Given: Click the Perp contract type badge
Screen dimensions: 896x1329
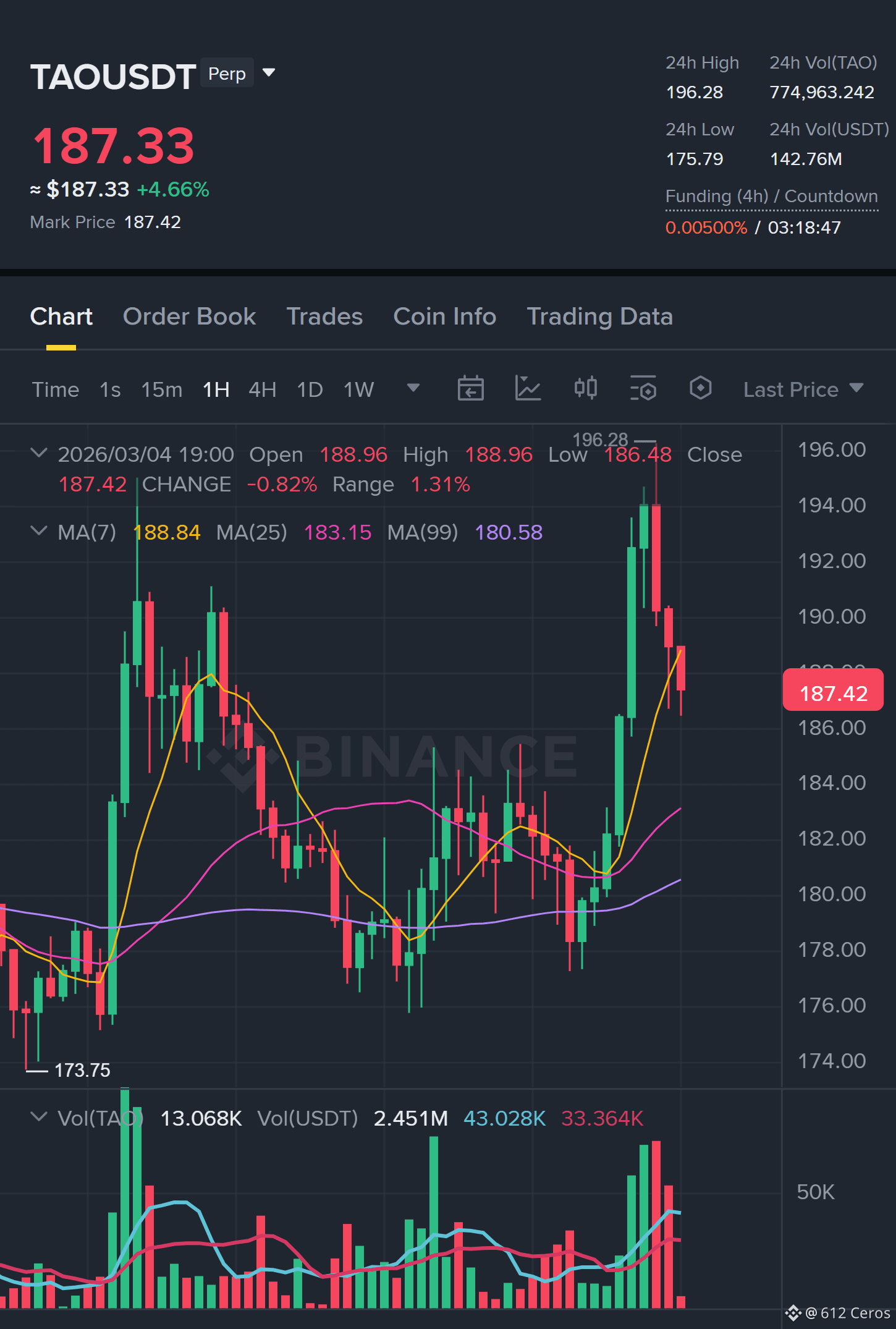Looking at the screenshot, I should click(227, 74).
